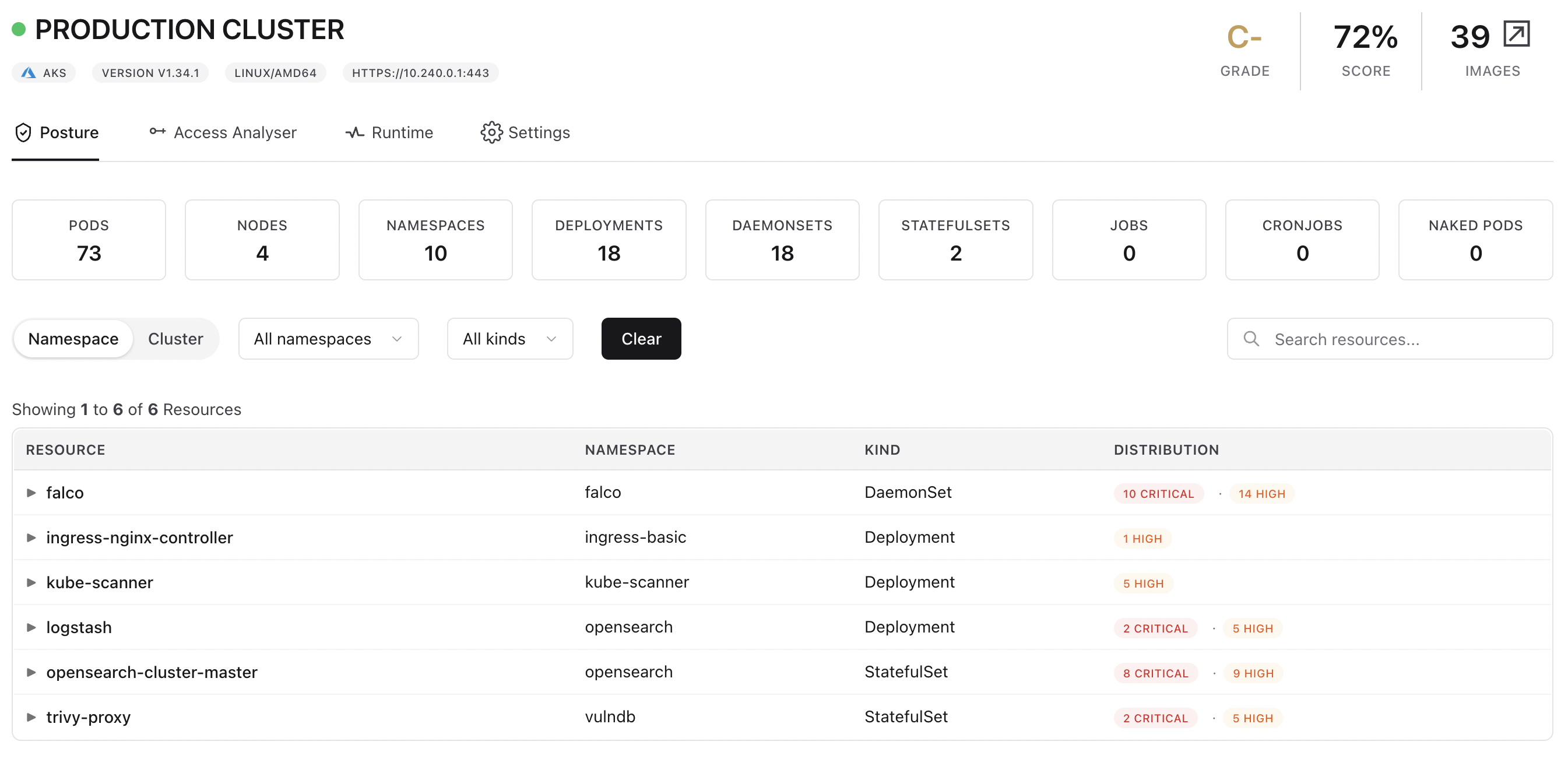
Task: Click the 2 CRITICAL badge for logstash
Action: (x=1155, y=629)
